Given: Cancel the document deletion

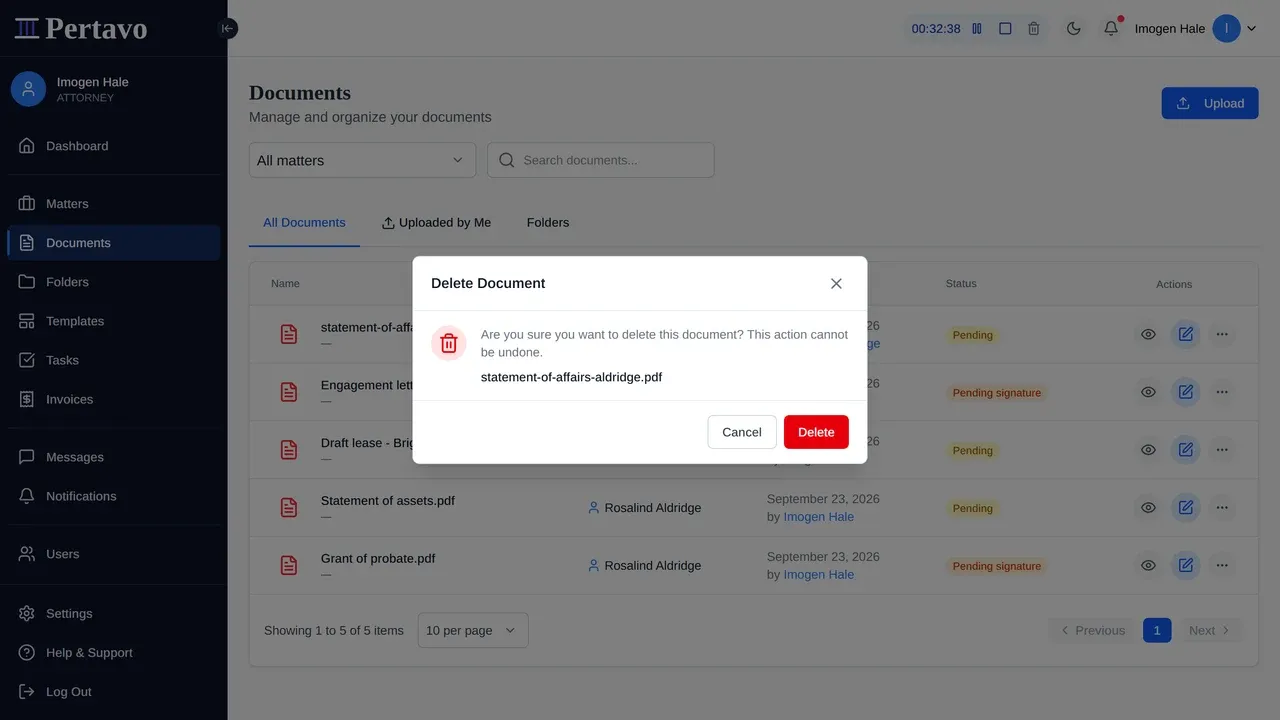Looking at the screenshot, I should pyautogui.click(x=742, y=432).
